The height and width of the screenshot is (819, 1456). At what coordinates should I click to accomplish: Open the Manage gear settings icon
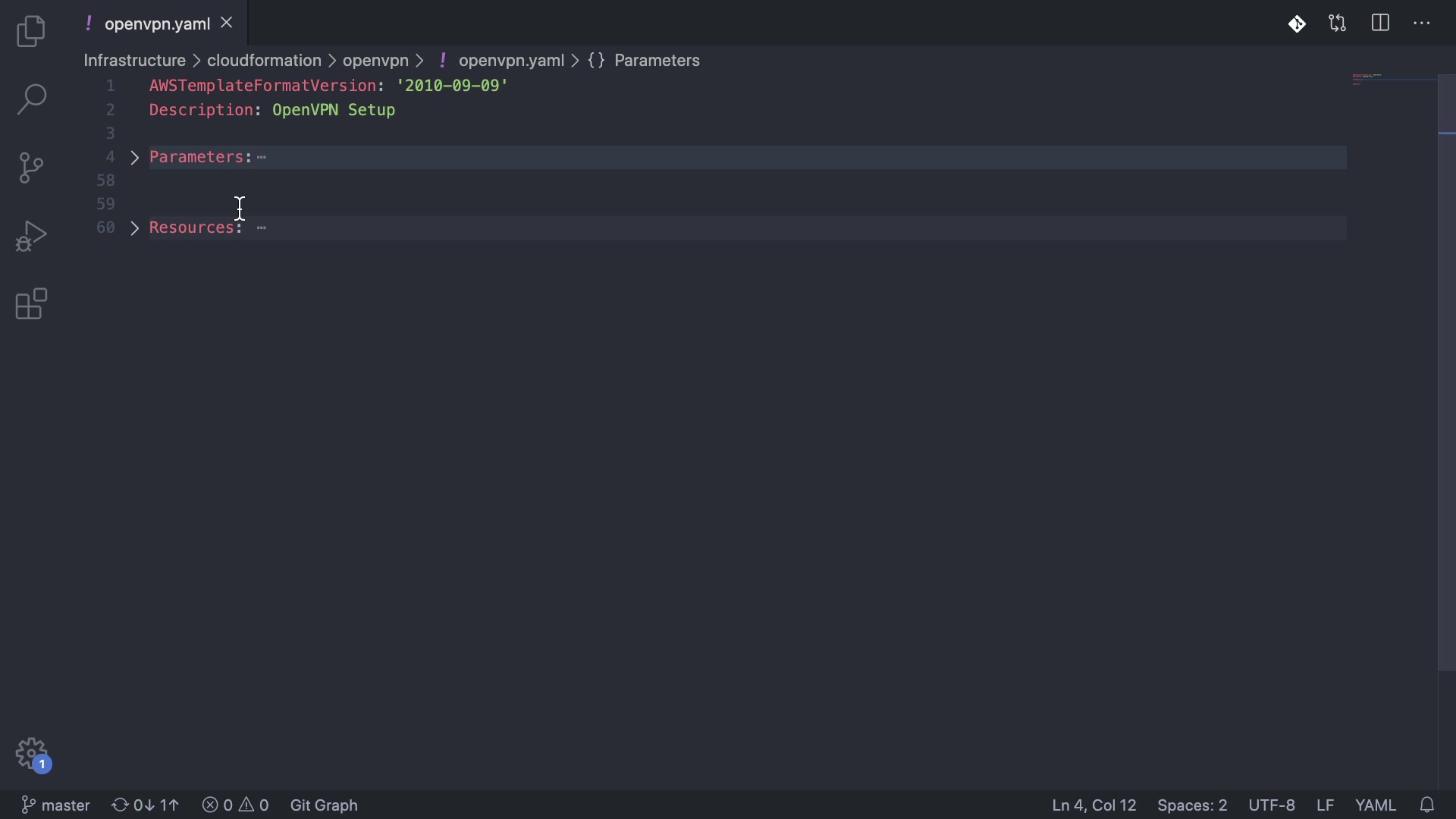click(x=33, y=755)
